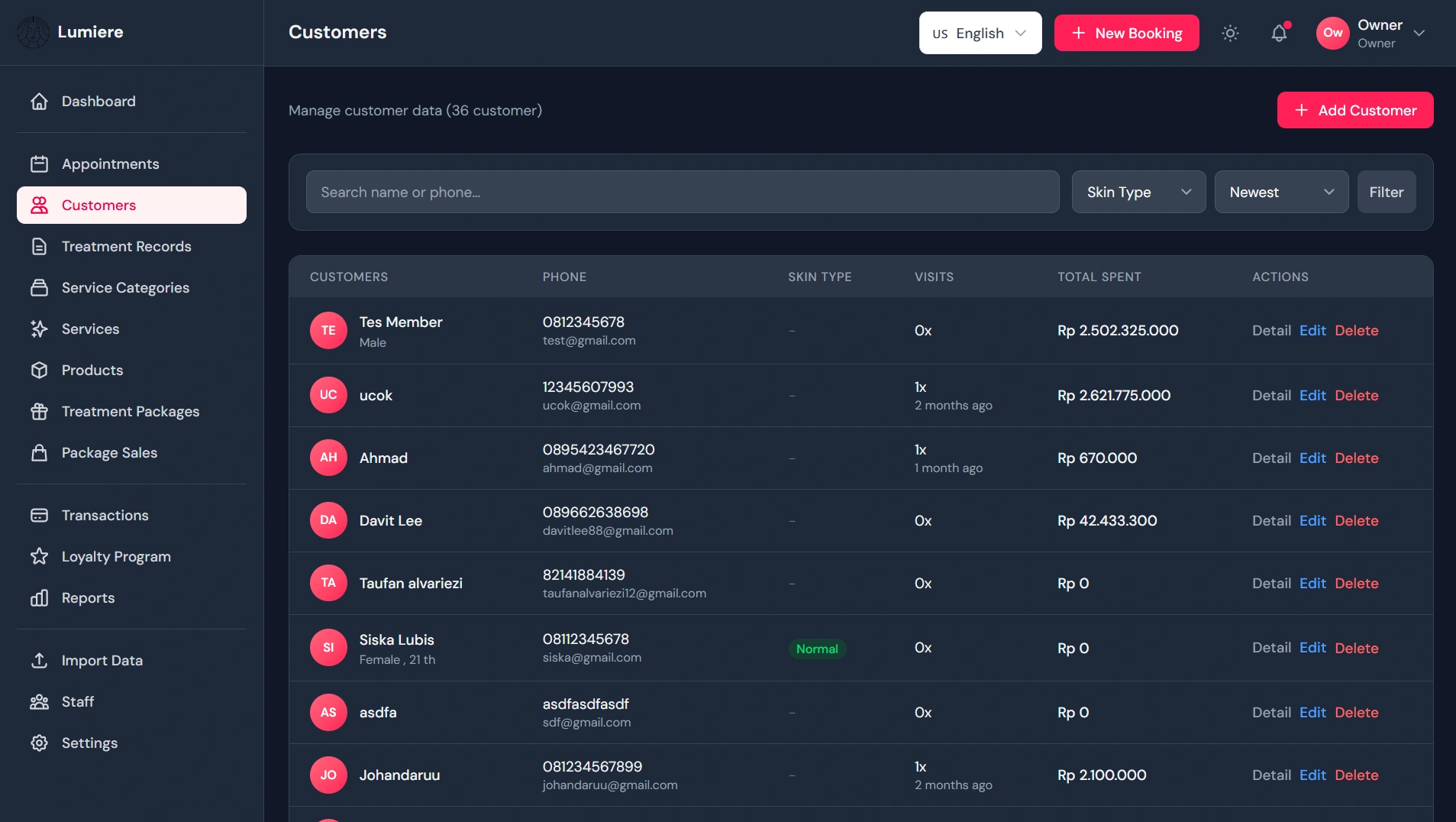
Task: Click email davitlee88@gmail.com
Action: [608, 531]
